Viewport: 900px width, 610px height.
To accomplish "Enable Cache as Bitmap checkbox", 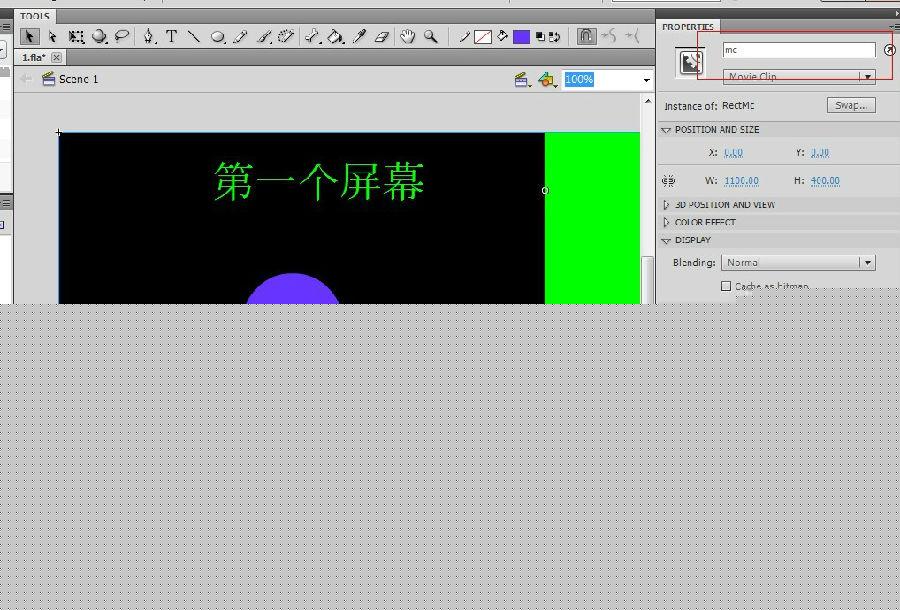I will click(x=726, y=286).
